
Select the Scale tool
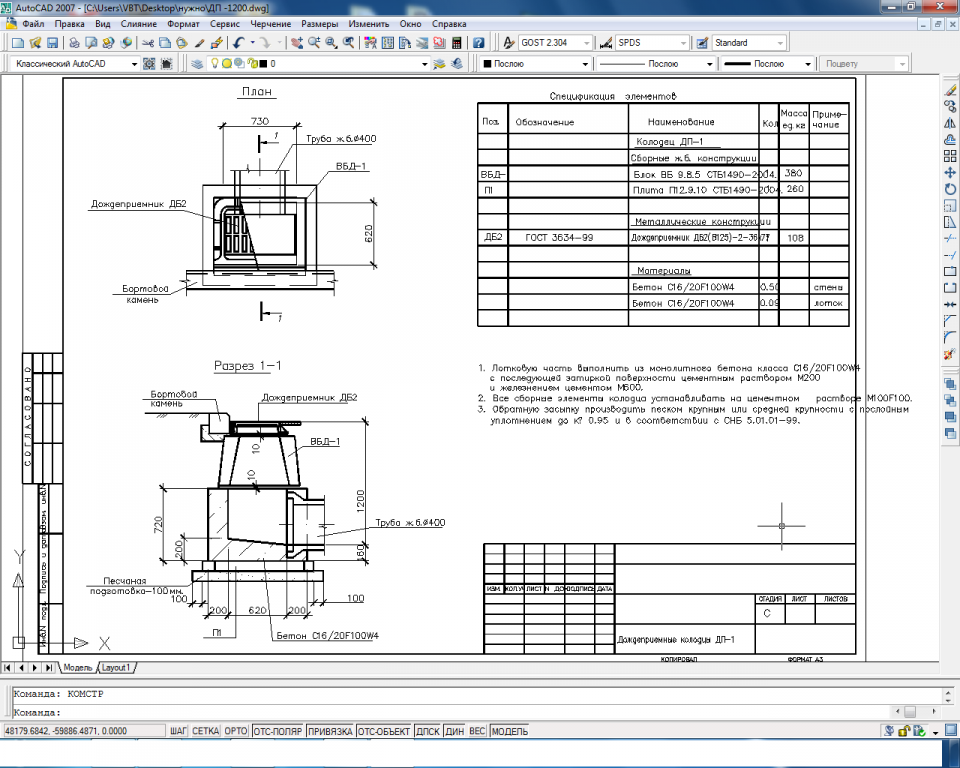950,206
